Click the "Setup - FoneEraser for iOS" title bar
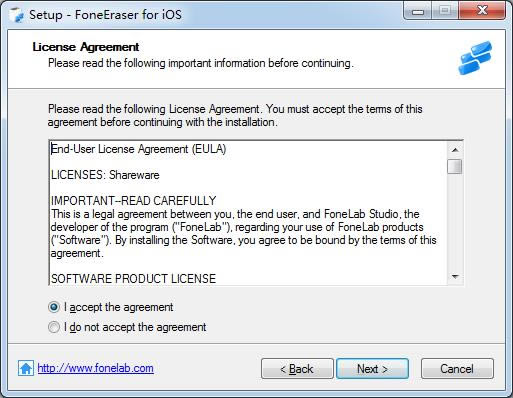Viewport: 513px width, 398px height. click(105, 15)
